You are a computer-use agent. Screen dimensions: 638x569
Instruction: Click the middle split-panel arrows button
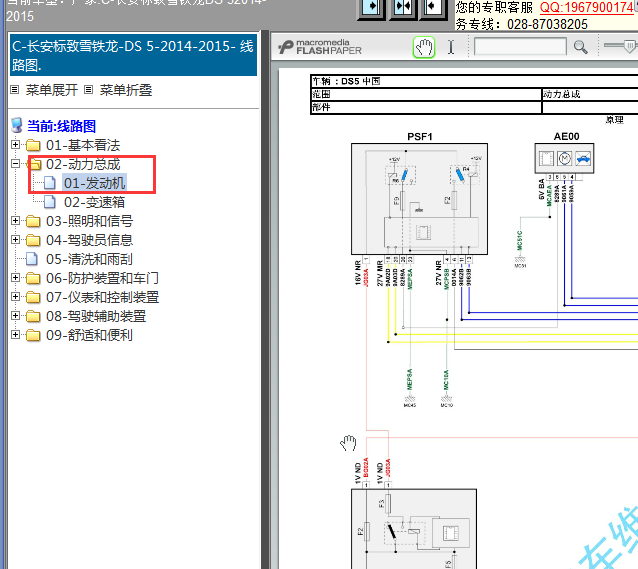[403, 7]
